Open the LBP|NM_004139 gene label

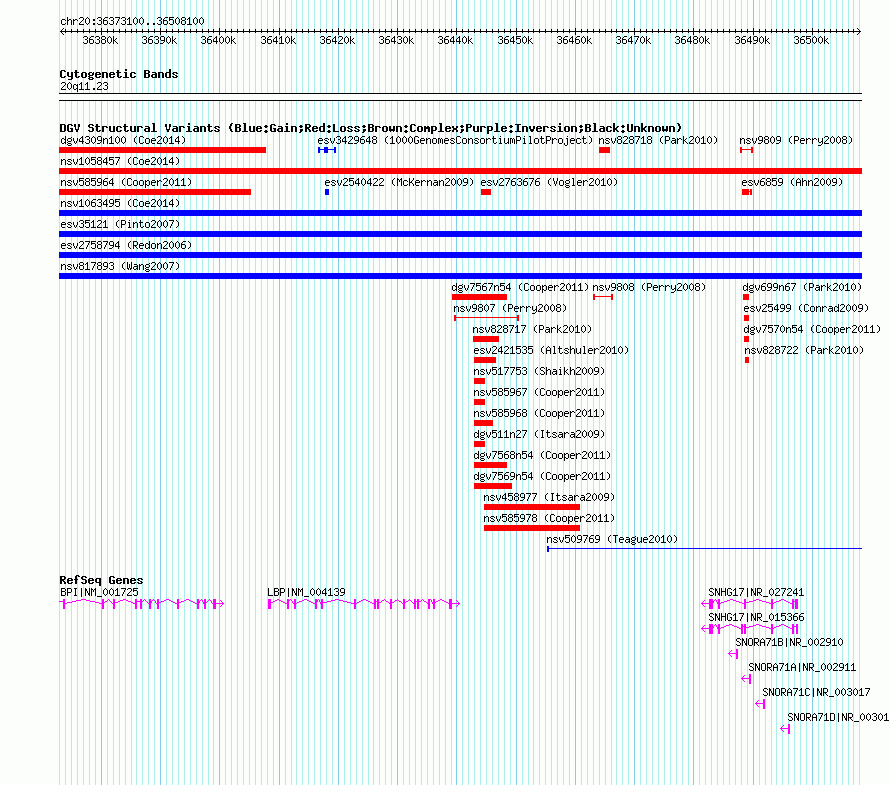pos(306,592)
